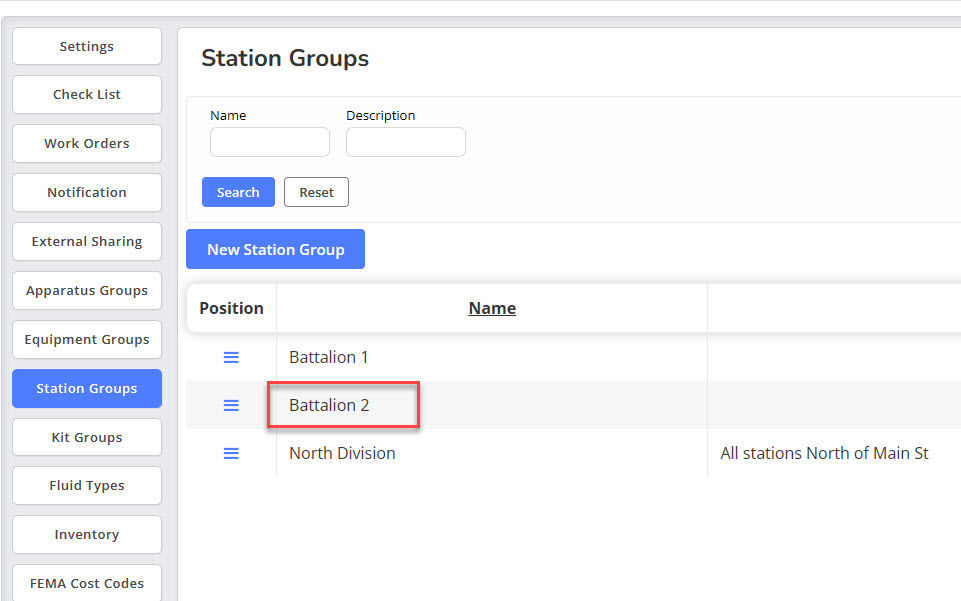Select the active Station Groups item
Image resolution: width=961 pixels, height=601 pixels.
point(87,388)
